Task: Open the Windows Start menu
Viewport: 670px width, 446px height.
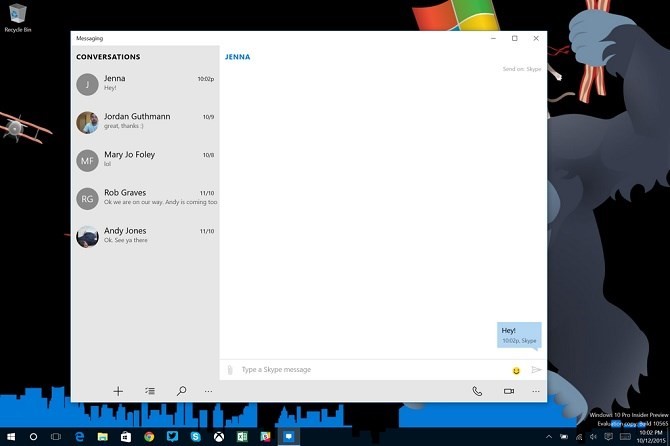Action: click(x=11, y=437)
